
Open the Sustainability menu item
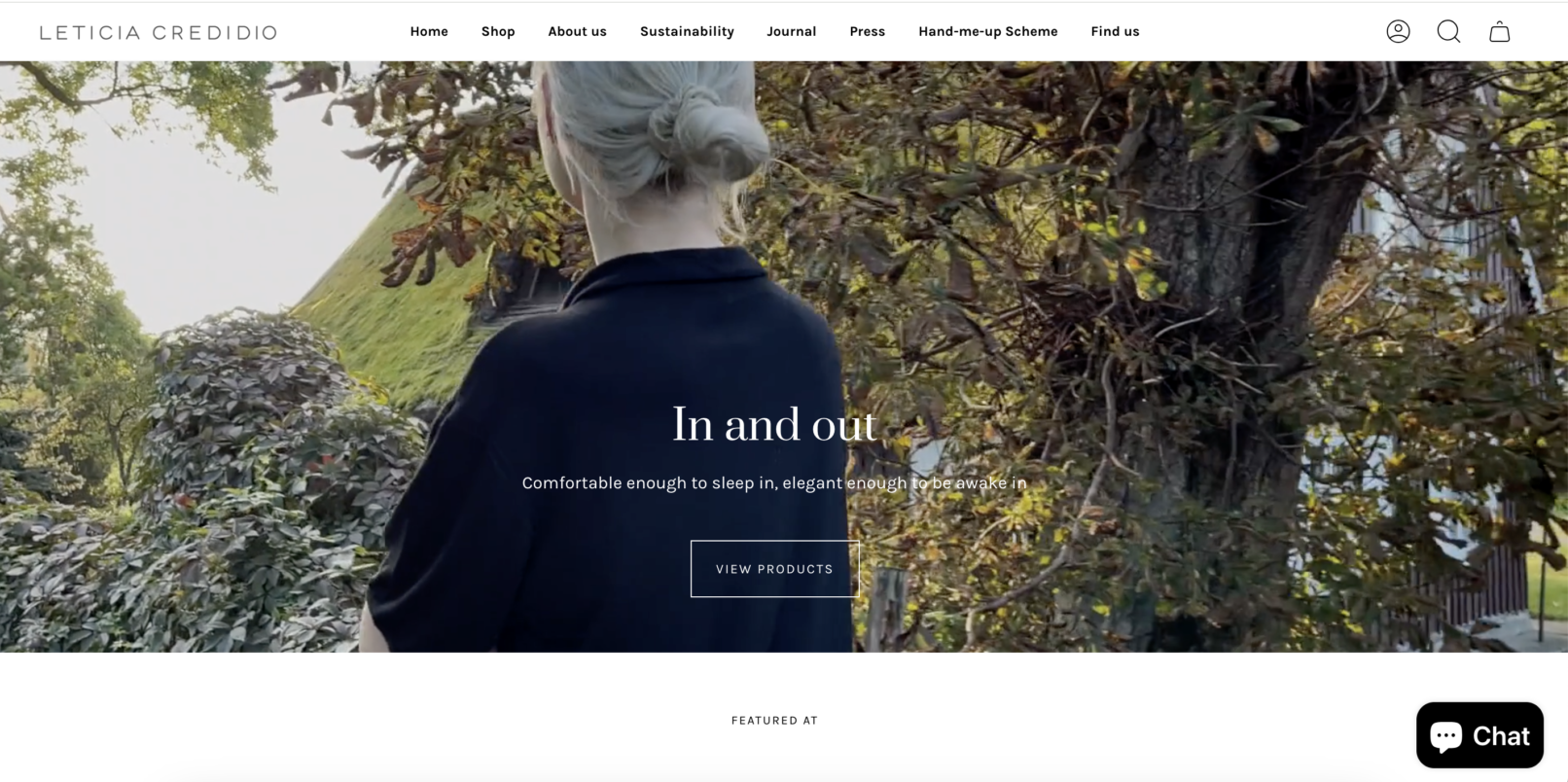687,31
